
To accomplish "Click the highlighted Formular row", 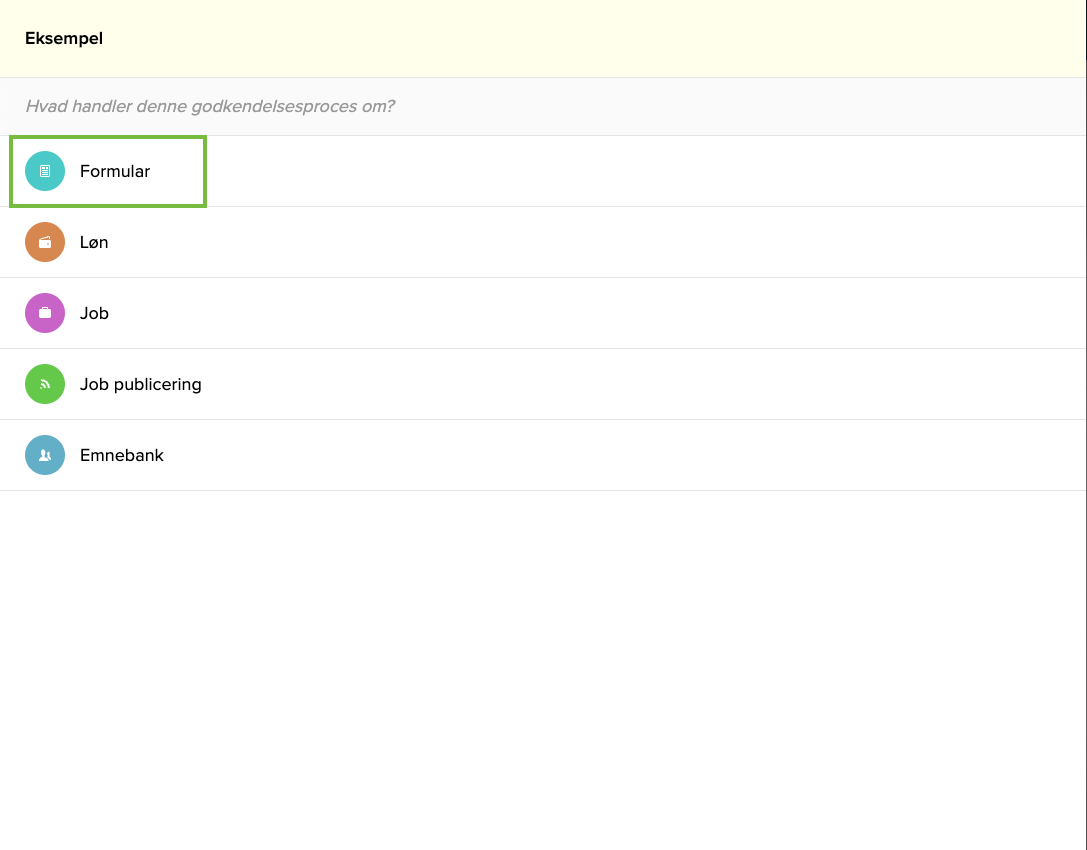I will (107, 170).
